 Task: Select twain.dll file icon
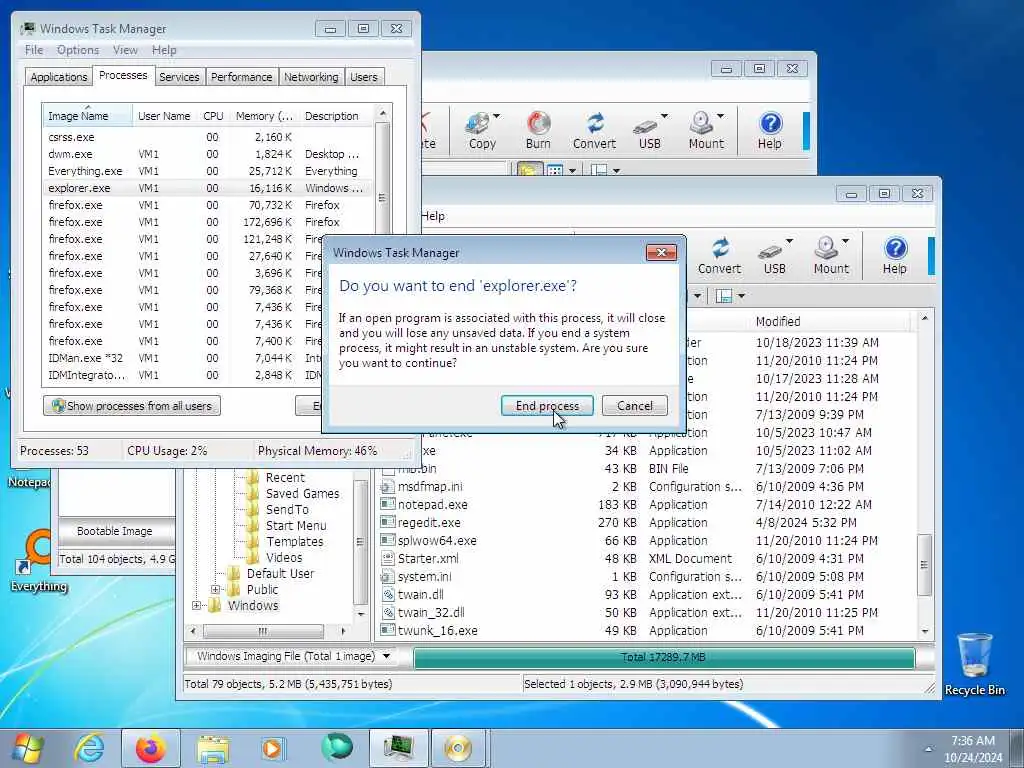coord(388,594)
